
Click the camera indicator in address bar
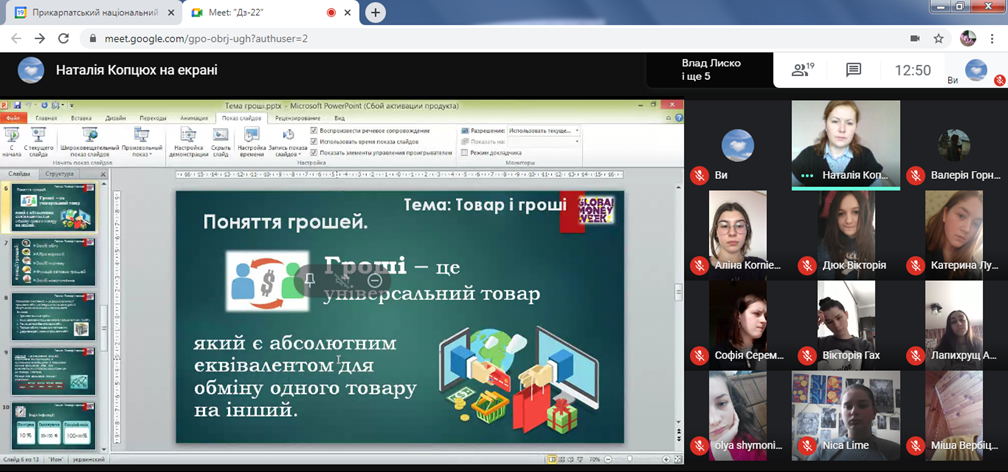click(x=914, y=38)
